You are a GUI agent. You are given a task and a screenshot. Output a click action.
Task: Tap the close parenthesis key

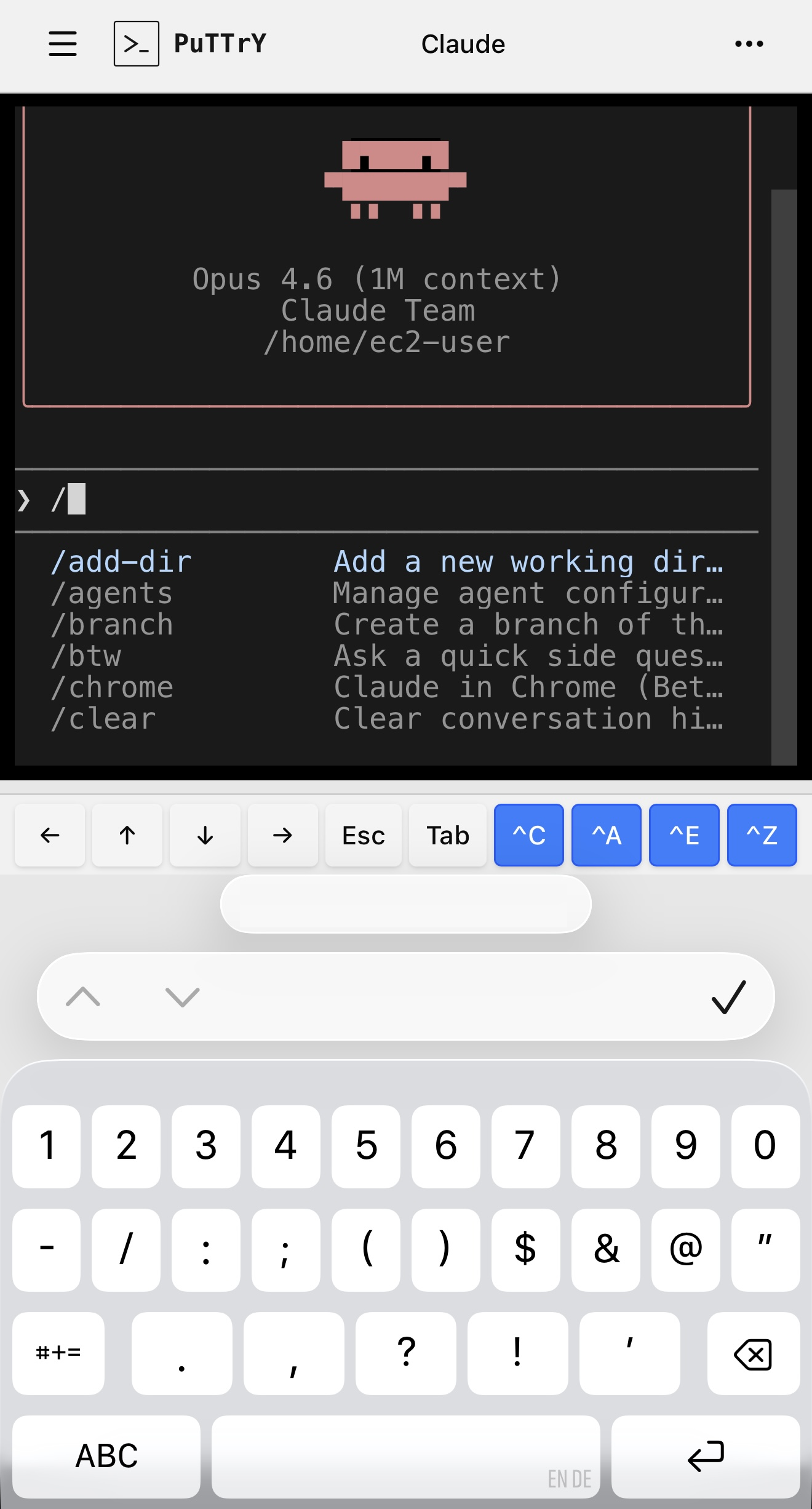coord(446,1250)
